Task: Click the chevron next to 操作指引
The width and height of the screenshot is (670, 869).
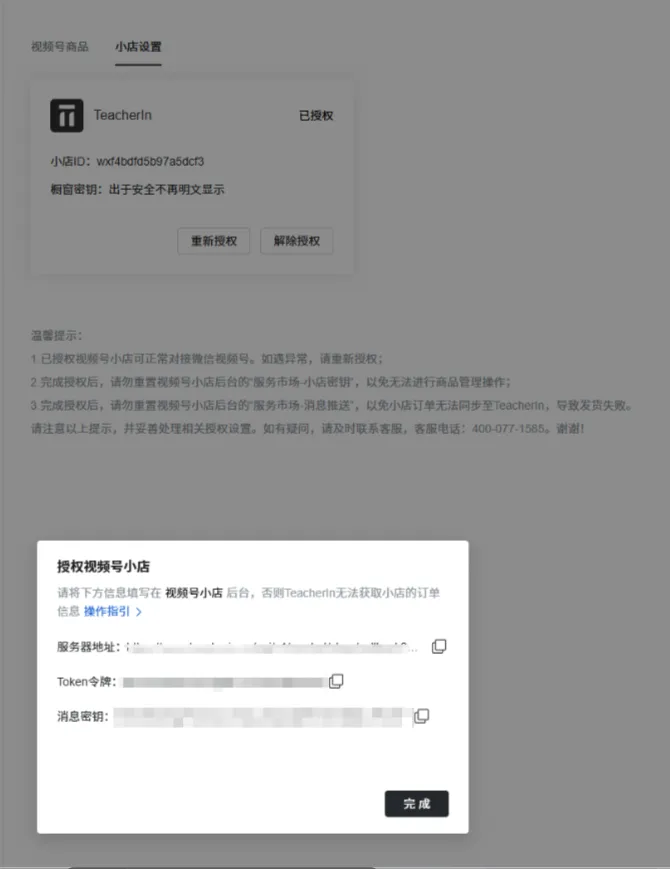Action: coord(139,612)
